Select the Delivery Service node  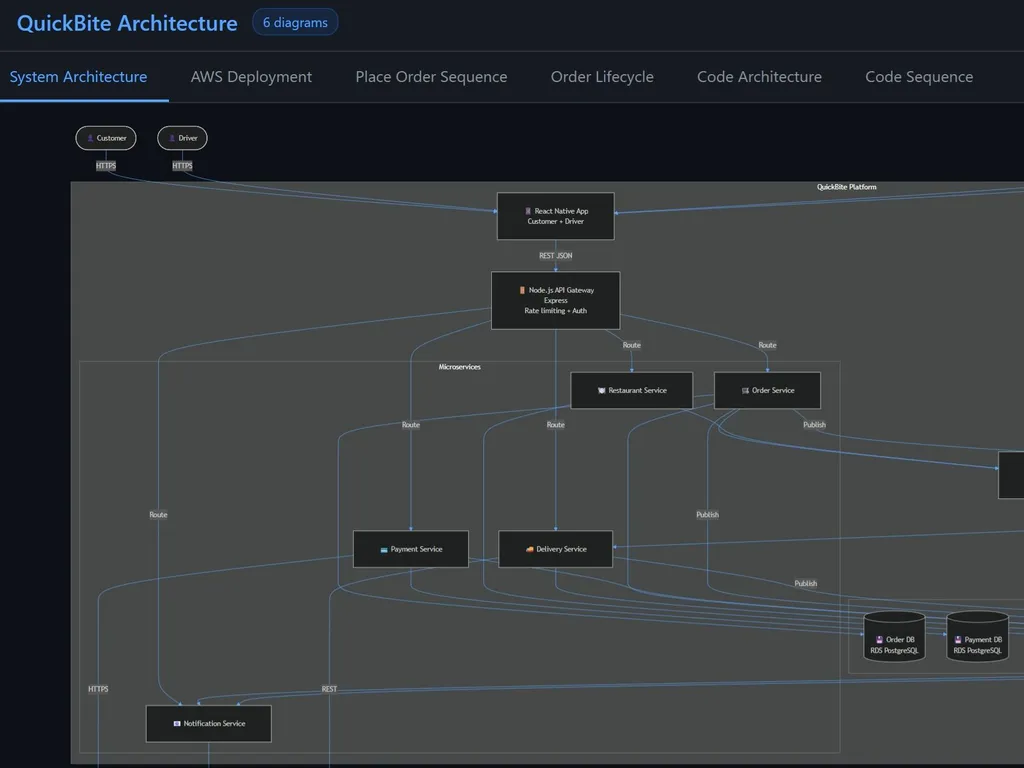coord(556,549)
